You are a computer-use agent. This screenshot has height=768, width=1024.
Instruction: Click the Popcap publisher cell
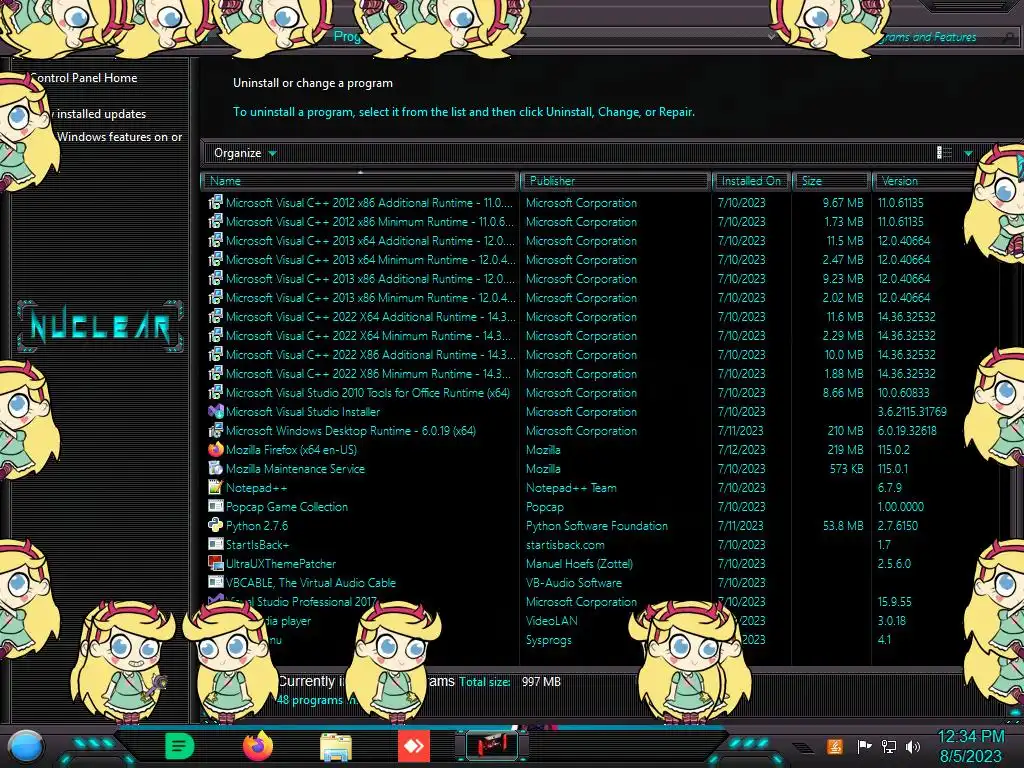[x=545, y=506]
